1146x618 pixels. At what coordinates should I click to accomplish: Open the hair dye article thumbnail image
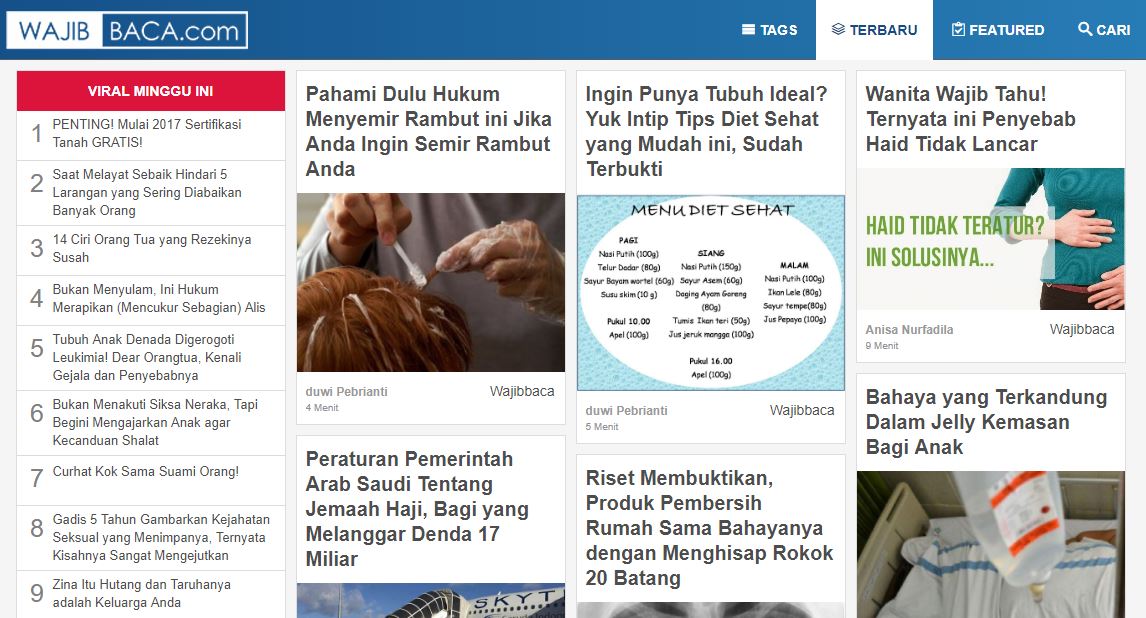coord(430,283)
